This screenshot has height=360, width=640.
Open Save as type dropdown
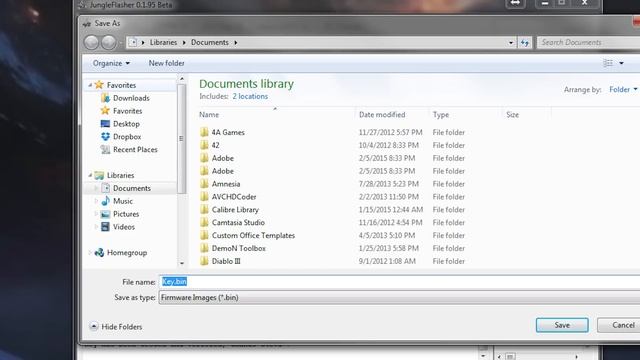(x=399, y=298)
